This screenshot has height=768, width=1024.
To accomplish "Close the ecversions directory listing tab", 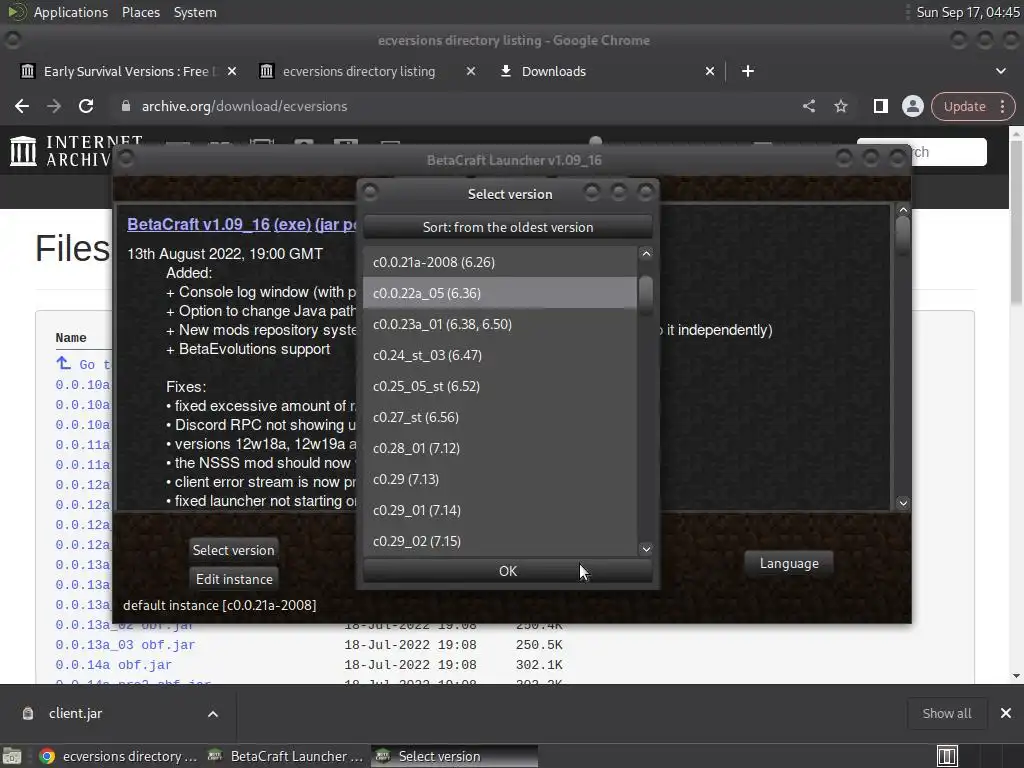I will pos(471,71).
